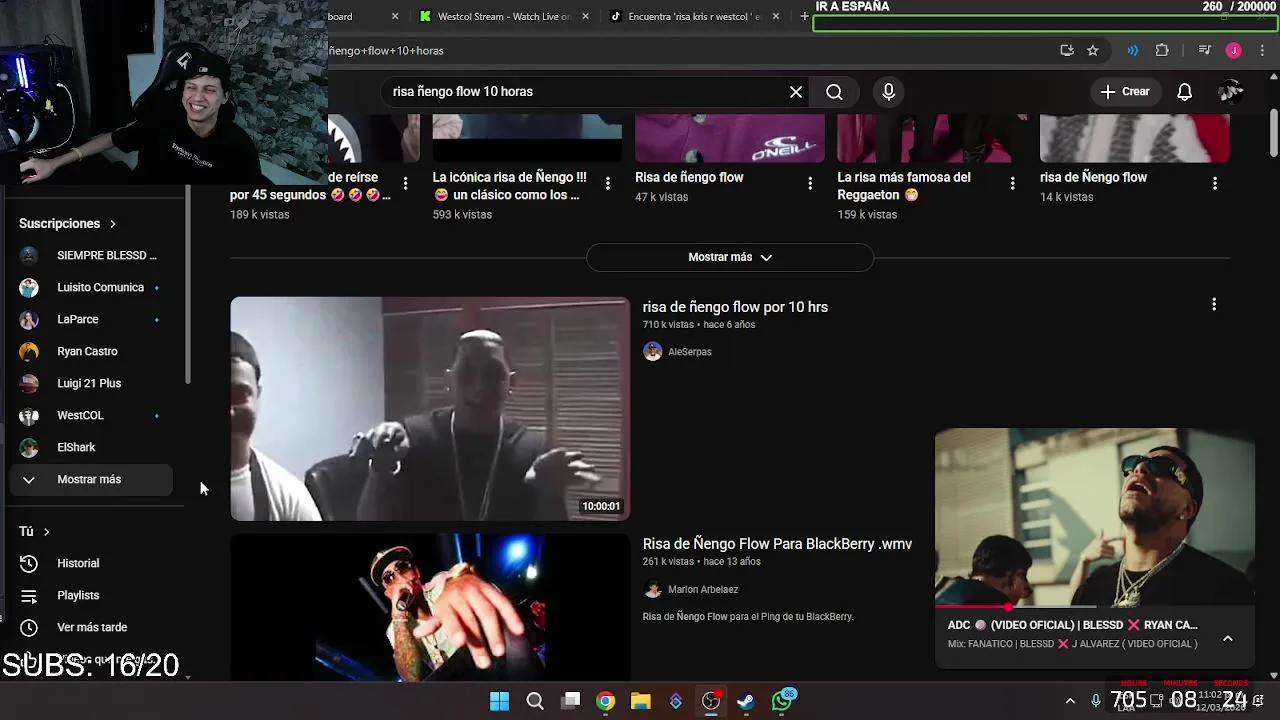Click the blue sound-wave extension icon
This screenshot has height=720, width=1280.
click(x=1133, y=50)
